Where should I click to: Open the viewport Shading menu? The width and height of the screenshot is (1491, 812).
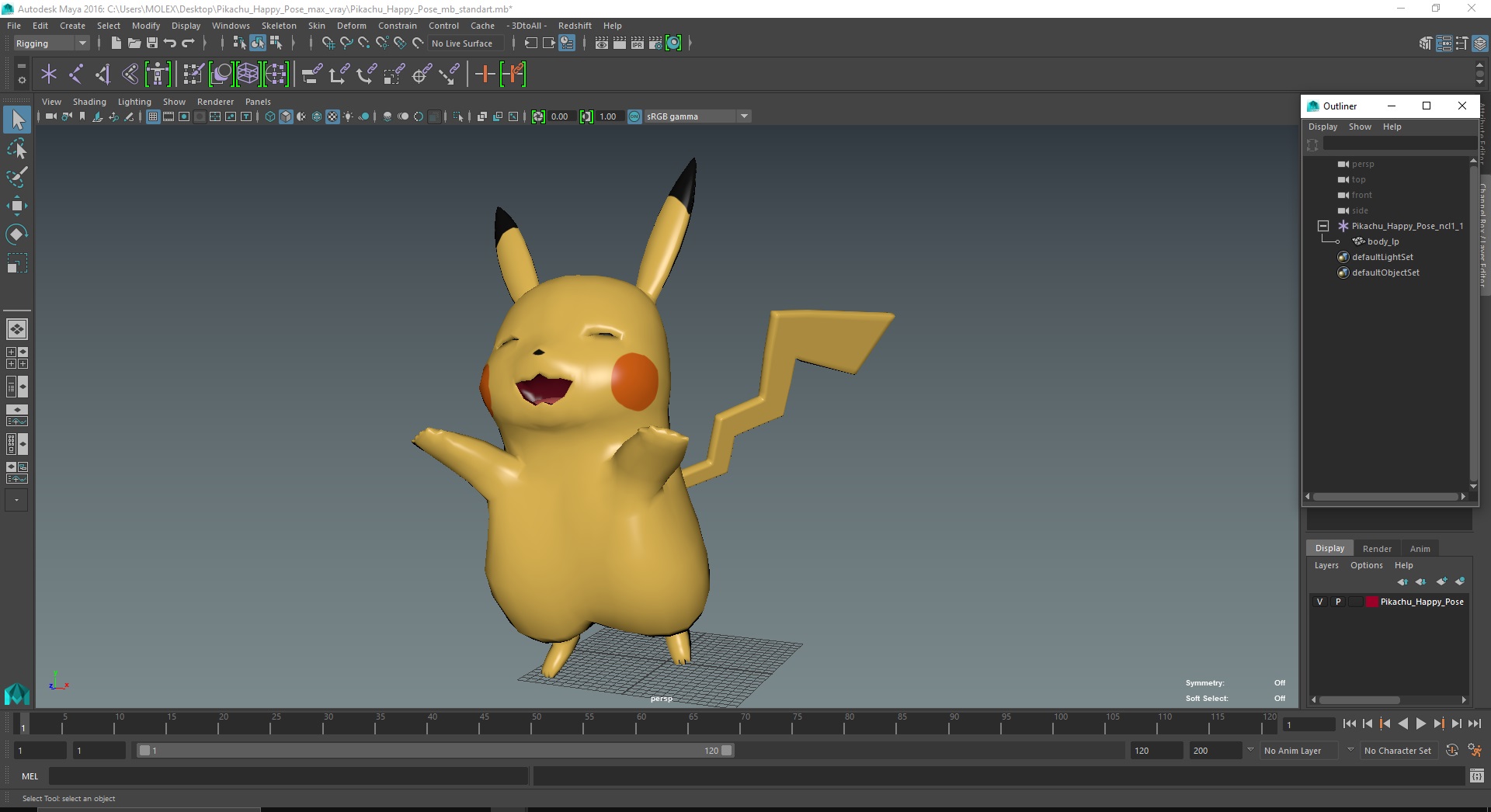click(89, 102)
